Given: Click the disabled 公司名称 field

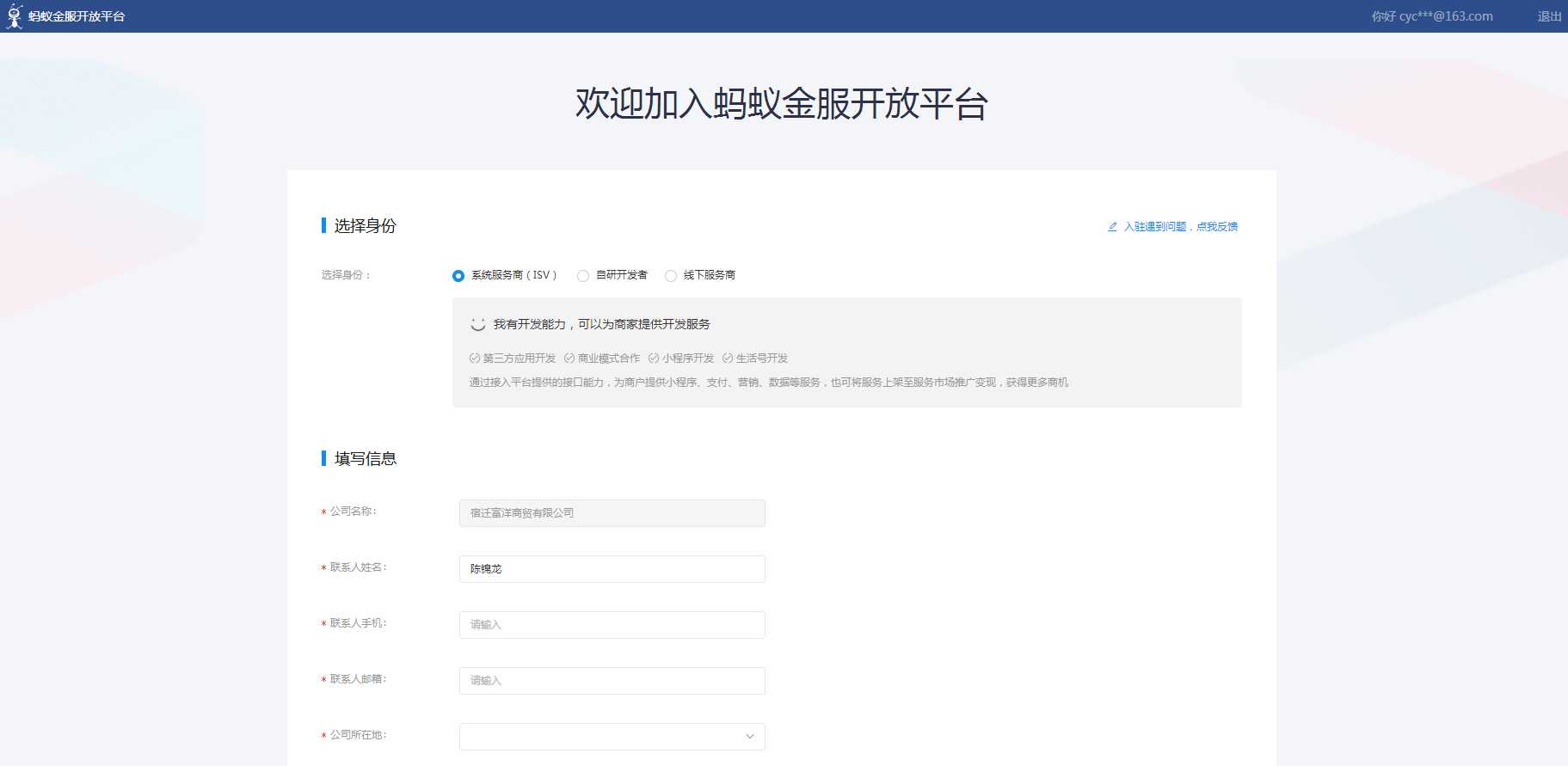Looking at the screenshot, I should point(612,513).
